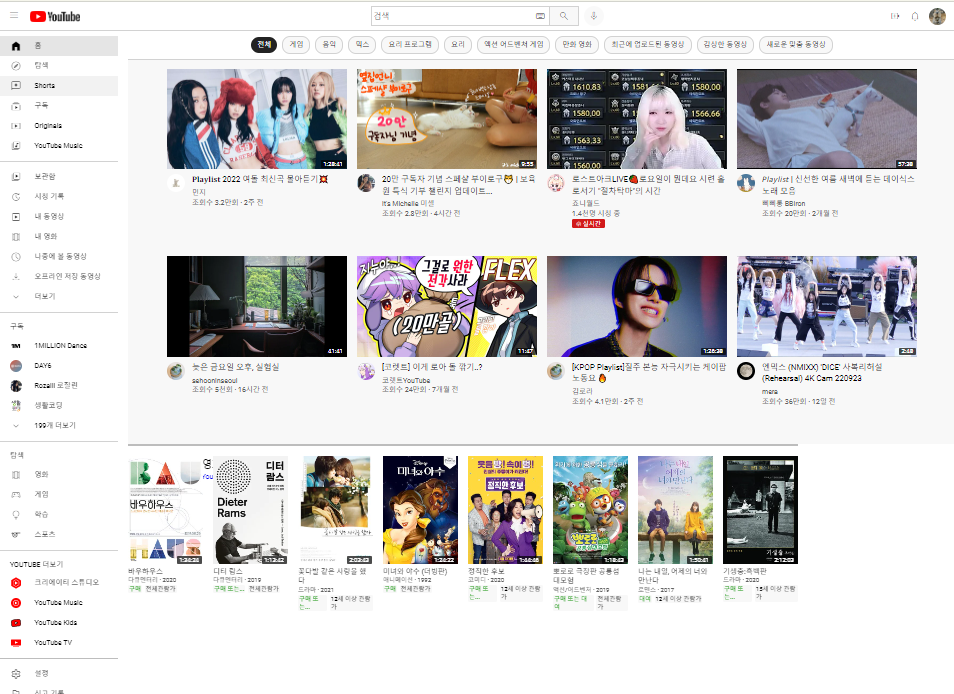Open Subscriptions in the sidebar
This screenshot has height=694, width=954.
click(x=59, y=106)
